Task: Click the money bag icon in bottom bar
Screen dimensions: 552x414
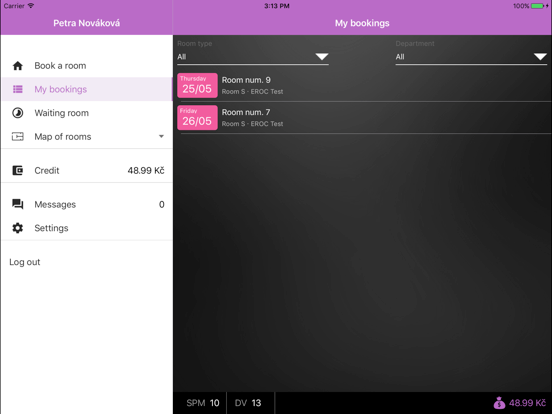Action: 499,403
